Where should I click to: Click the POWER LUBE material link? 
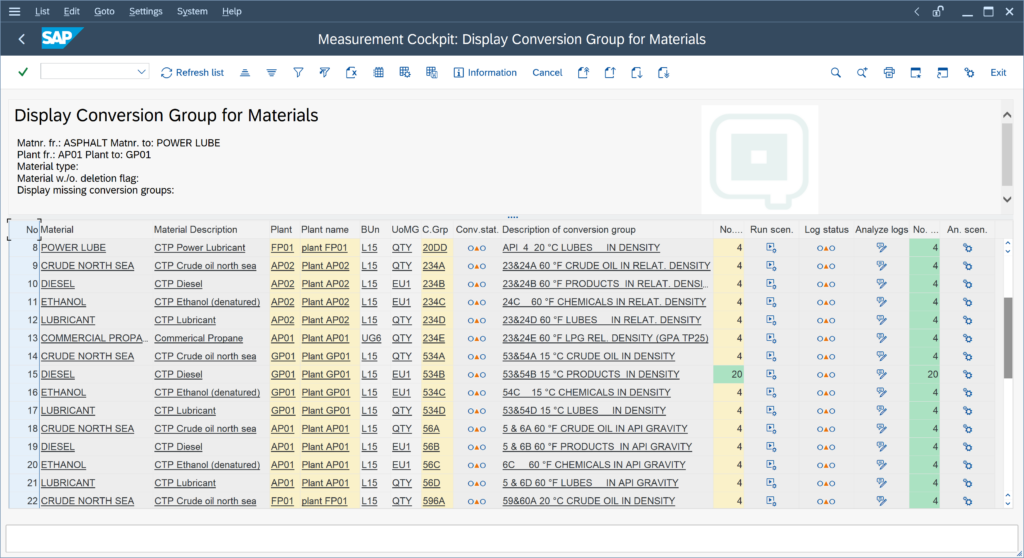point(73,248)
